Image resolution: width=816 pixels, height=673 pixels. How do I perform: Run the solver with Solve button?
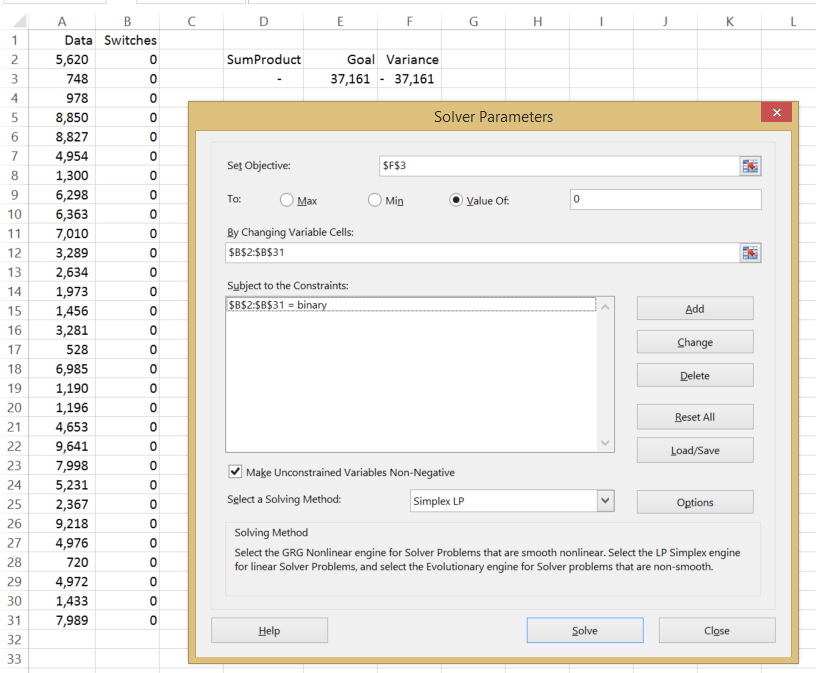(x=585, y=630)
